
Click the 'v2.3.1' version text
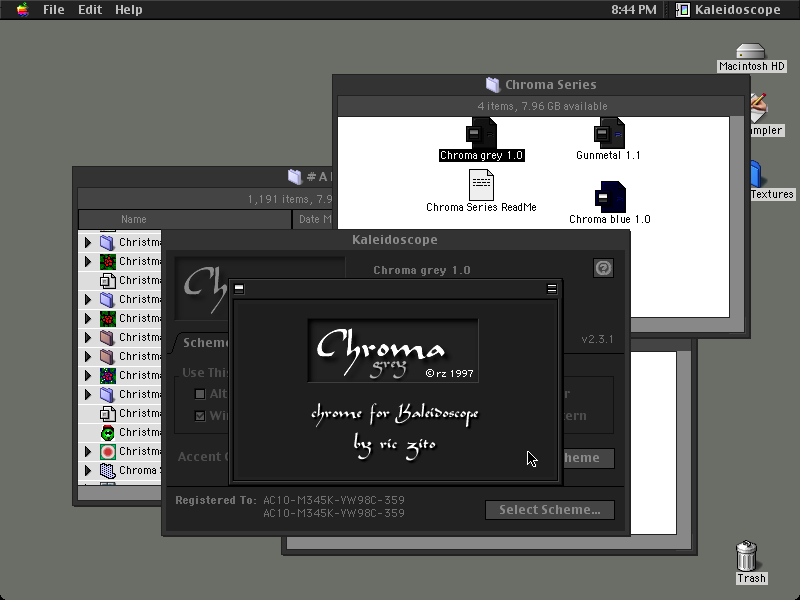click(x=597, y=339)
